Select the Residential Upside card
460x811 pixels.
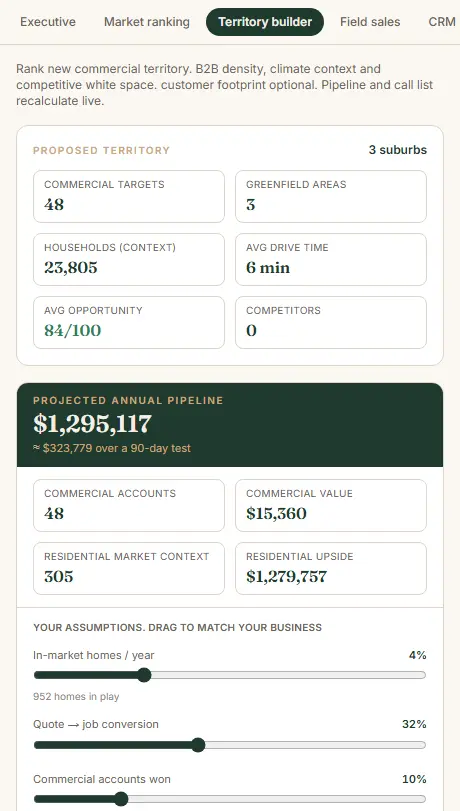click(x=331, y=568)
